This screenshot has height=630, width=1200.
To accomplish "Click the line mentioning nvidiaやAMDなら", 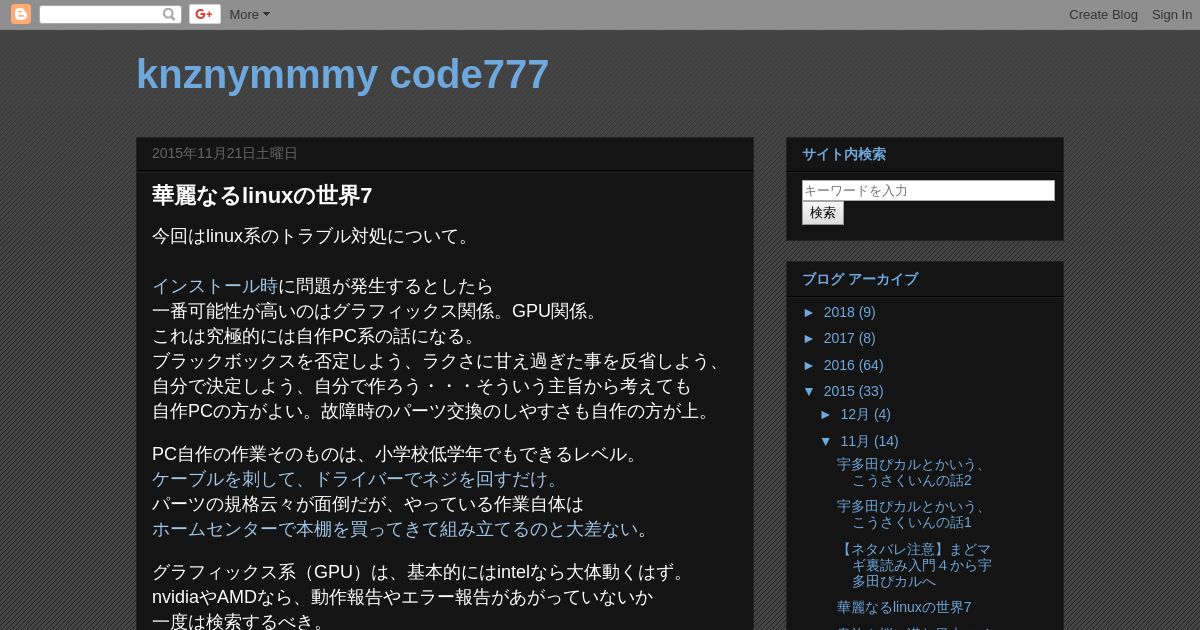I will pos(402,597).
